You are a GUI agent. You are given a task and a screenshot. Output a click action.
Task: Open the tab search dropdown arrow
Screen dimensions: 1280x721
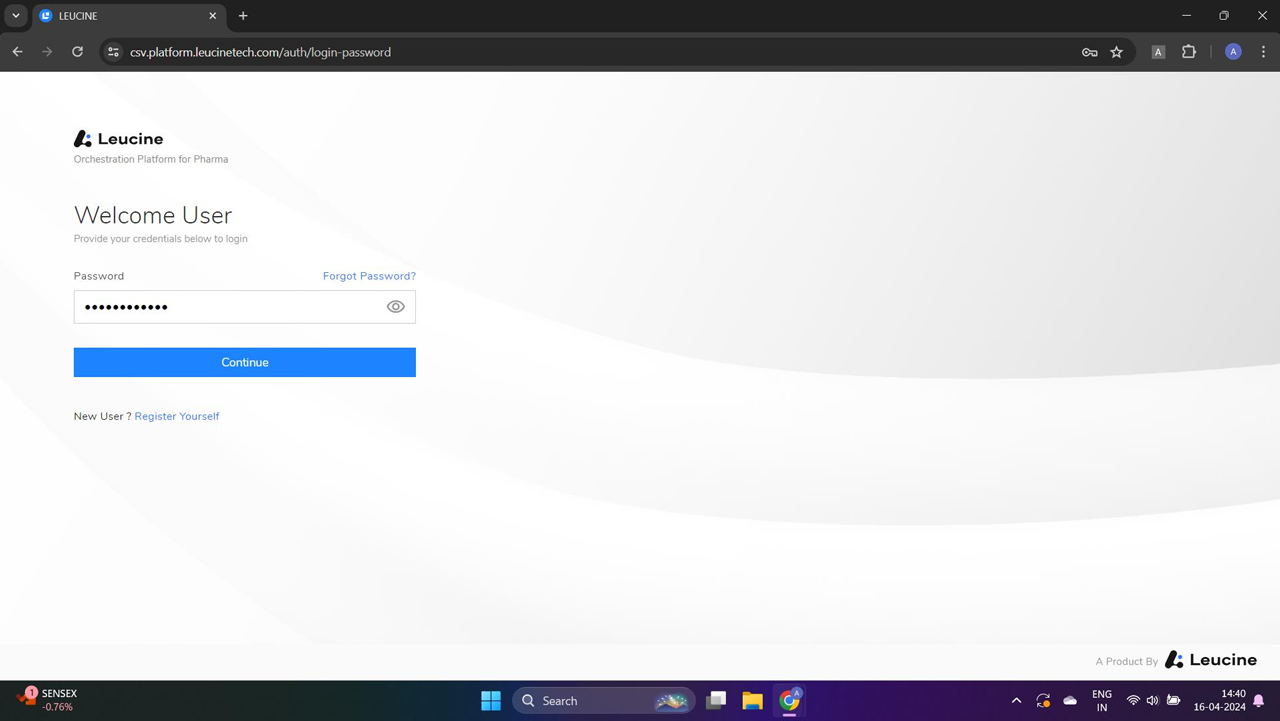pos(16,16)
